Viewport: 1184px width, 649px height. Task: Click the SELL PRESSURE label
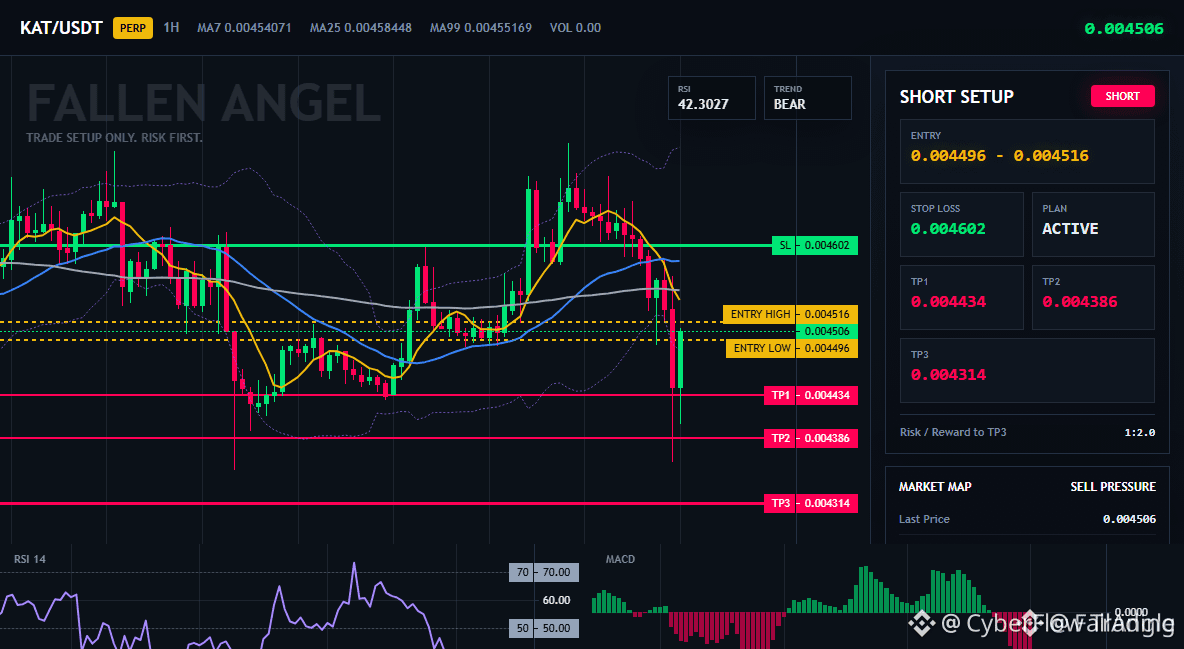click(x=1112, y=487)
